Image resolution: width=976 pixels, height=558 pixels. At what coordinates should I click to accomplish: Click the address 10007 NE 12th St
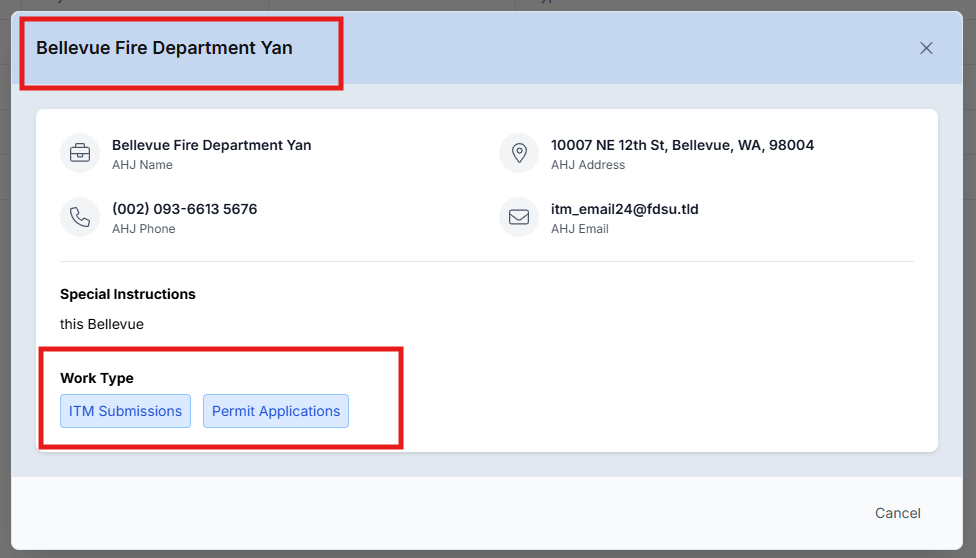[682, 145]
